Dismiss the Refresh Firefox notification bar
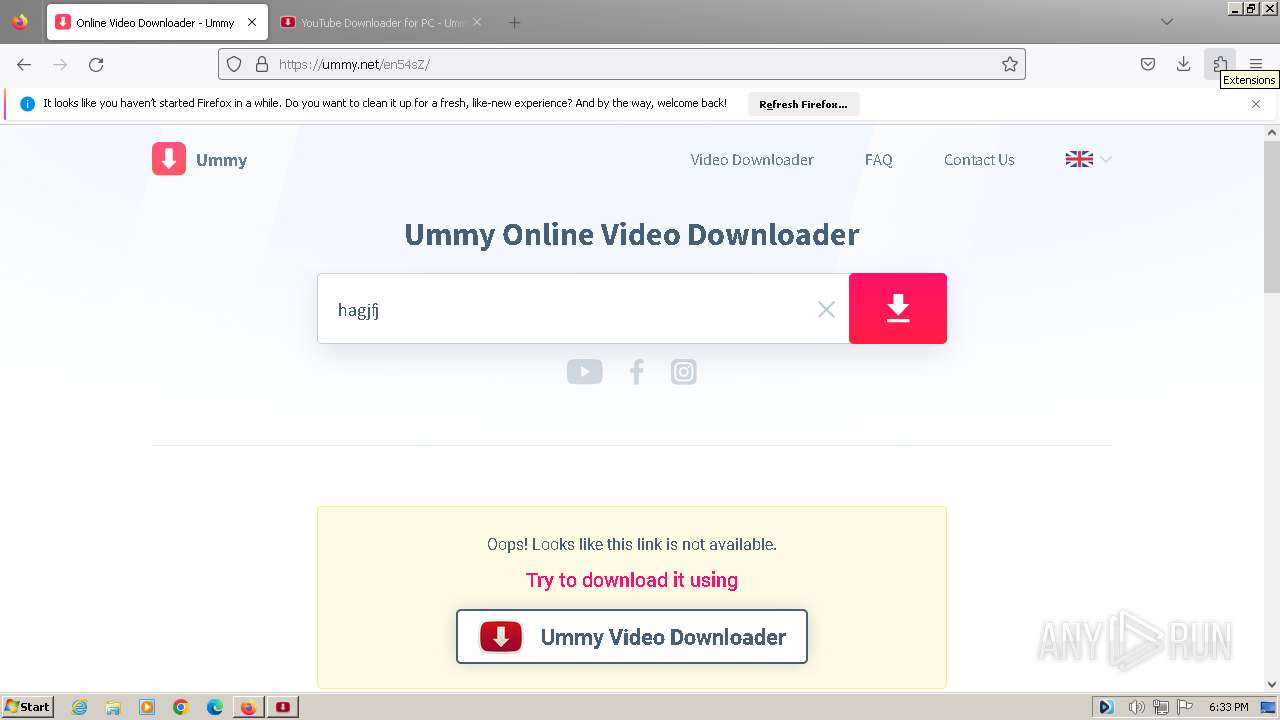Viewport: 1280px width, 720px height. click(1256, 104)
